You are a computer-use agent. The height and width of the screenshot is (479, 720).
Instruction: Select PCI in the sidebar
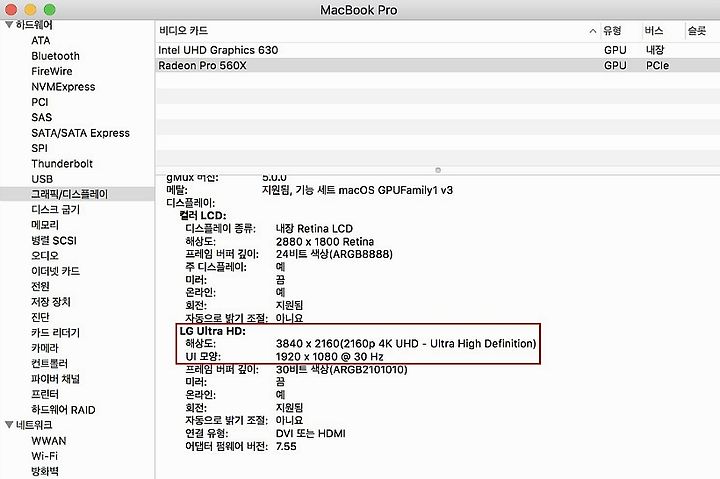pyautogui.click(x=39, y=102)
